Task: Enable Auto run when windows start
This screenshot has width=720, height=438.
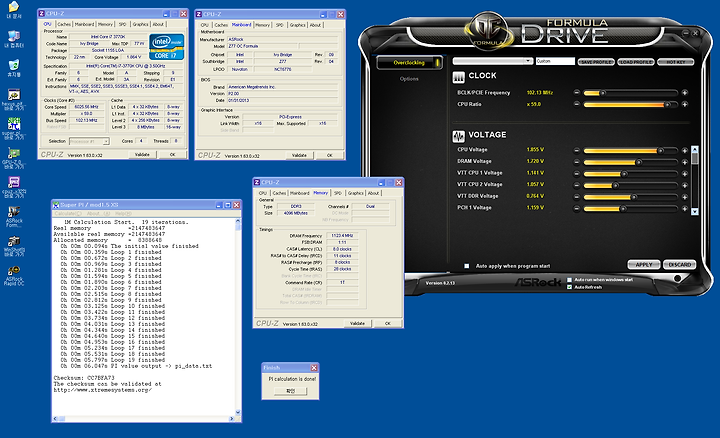Action: pyautogui.click(x=569, y=280)
